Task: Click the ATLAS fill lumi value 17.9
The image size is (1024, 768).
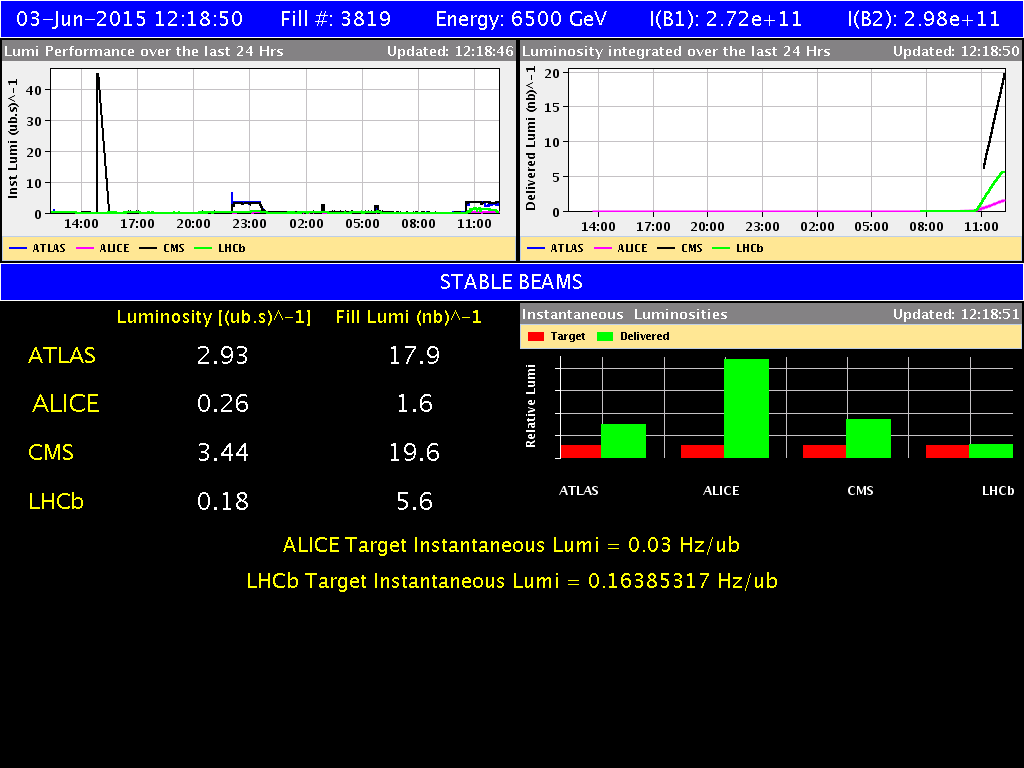Action: coord(414,355)
